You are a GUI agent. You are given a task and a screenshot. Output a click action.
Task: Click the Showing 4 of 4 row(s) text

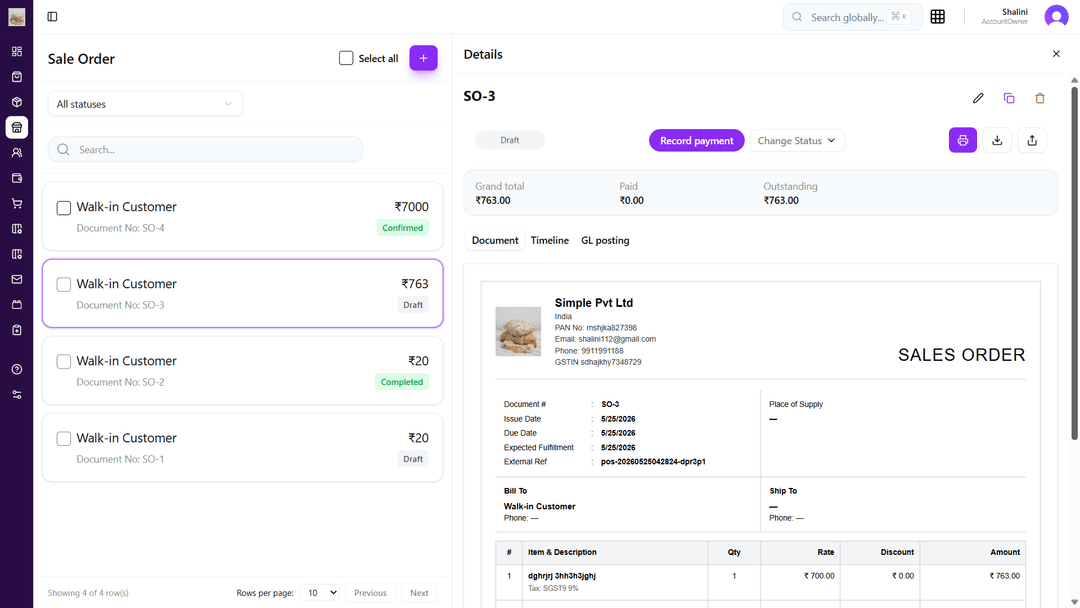click(88, 593)
